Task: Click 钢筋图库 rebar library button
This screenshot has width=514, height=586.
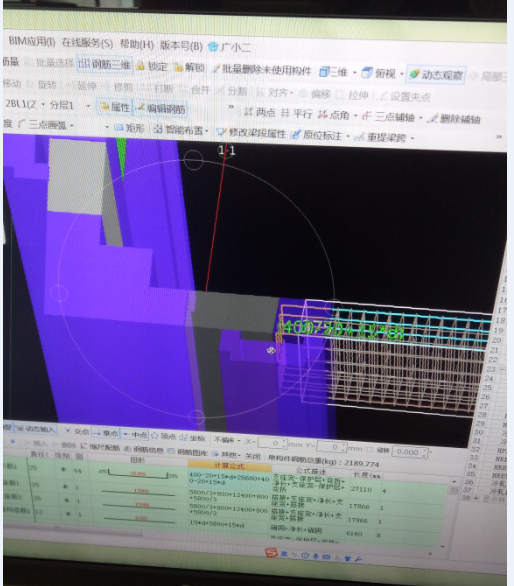Action: point(188,452)
